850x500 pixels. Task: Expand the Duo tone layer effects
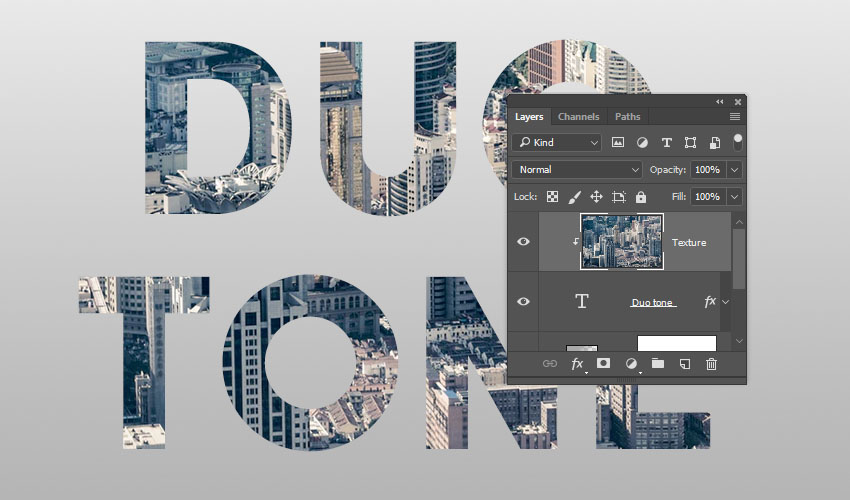(726, 301)
